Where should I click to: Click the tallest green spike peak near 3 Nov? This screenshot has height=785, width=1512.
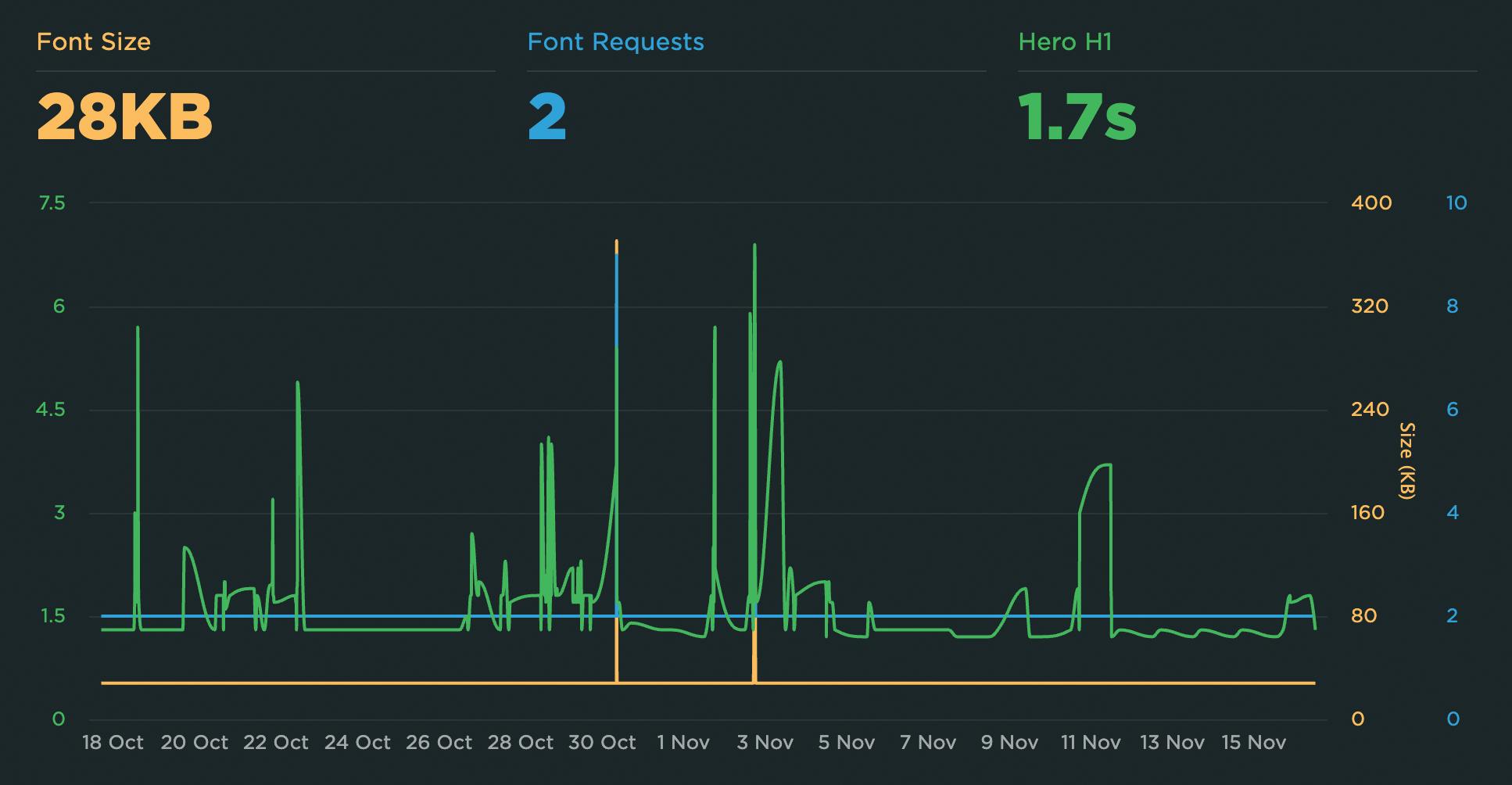(x=754, y=246)
